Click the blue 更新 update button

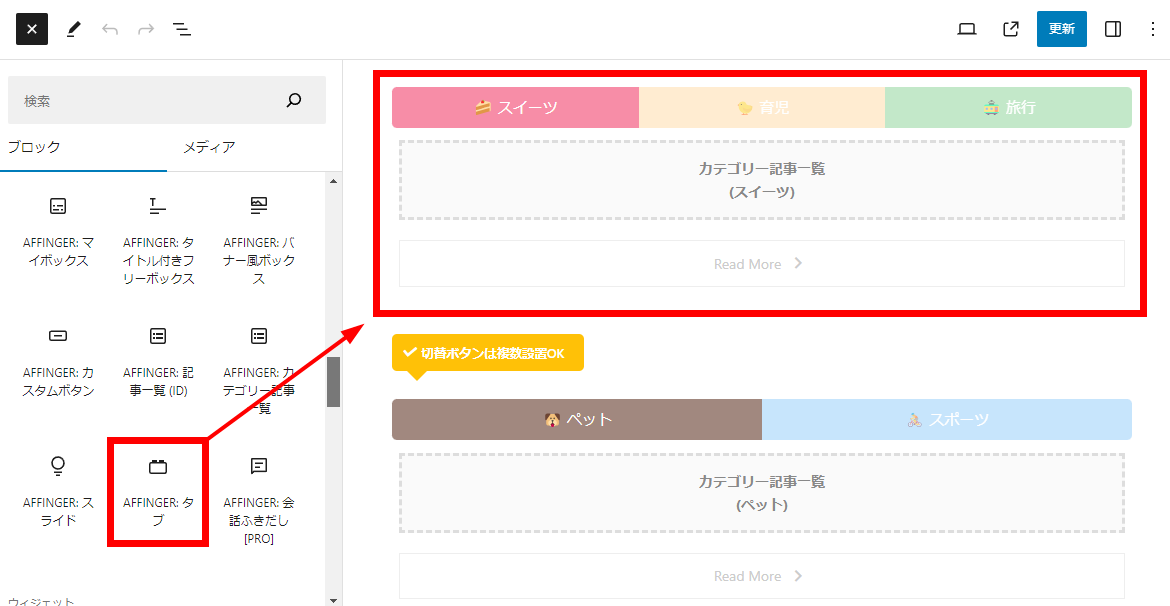1061,29
